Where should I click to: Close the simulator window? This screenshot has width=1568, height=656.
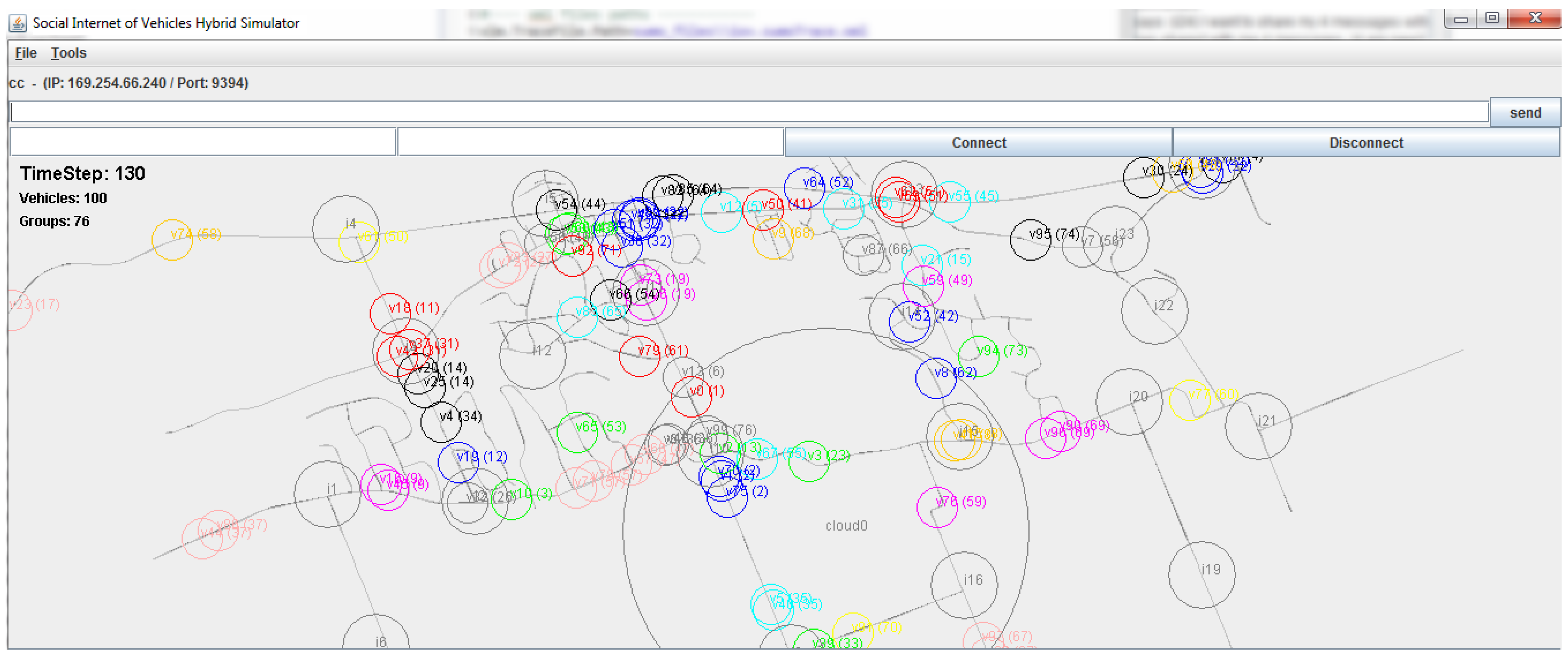pyautogui.click(x=1534, y=19)
